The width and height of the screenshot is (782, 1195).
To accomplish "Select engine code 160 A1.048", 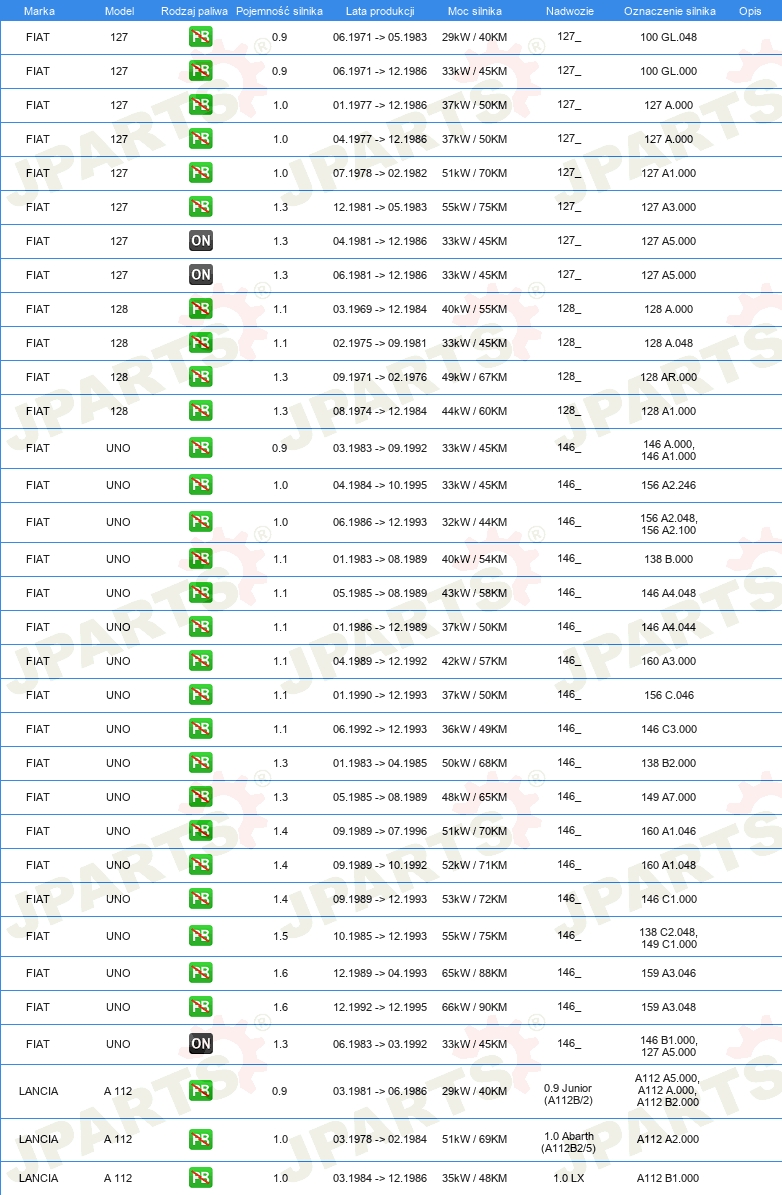I will [x=668, y=865].
